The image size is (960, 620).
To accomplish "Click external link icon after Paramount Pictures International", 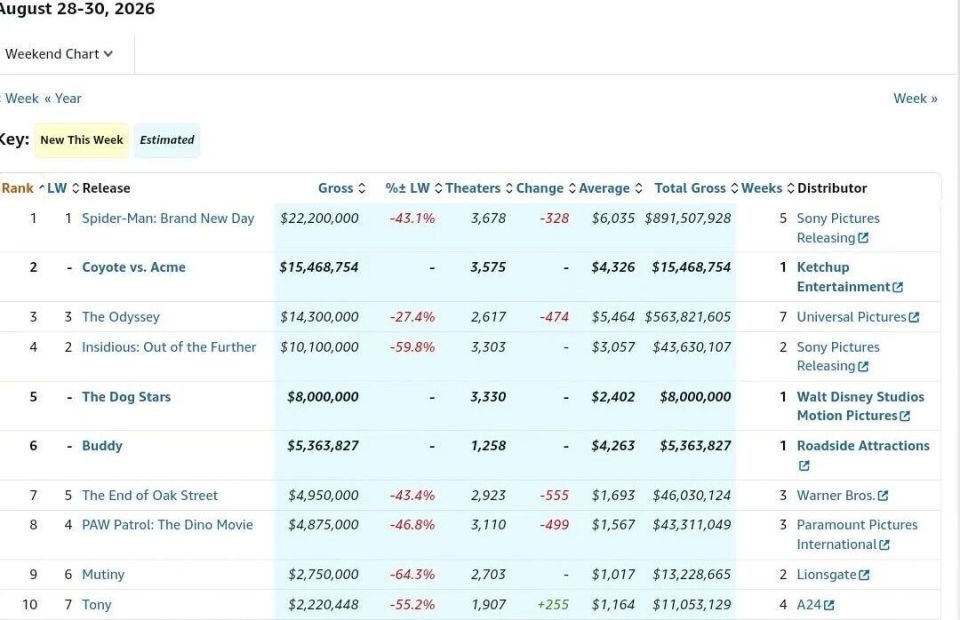I will point(884,545).
